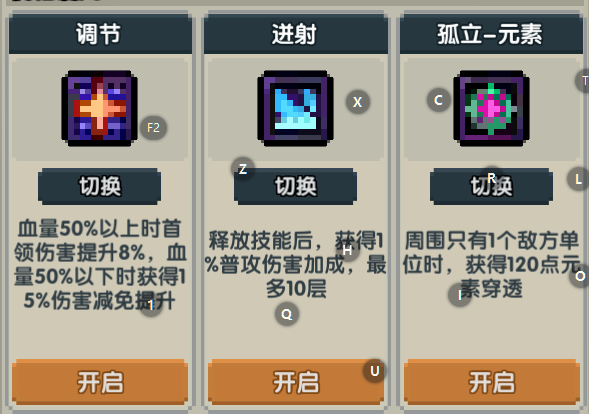This screenshot has height=414, width=589.
Task: Click the L hotkey badge
Action: tap(578, 179)
